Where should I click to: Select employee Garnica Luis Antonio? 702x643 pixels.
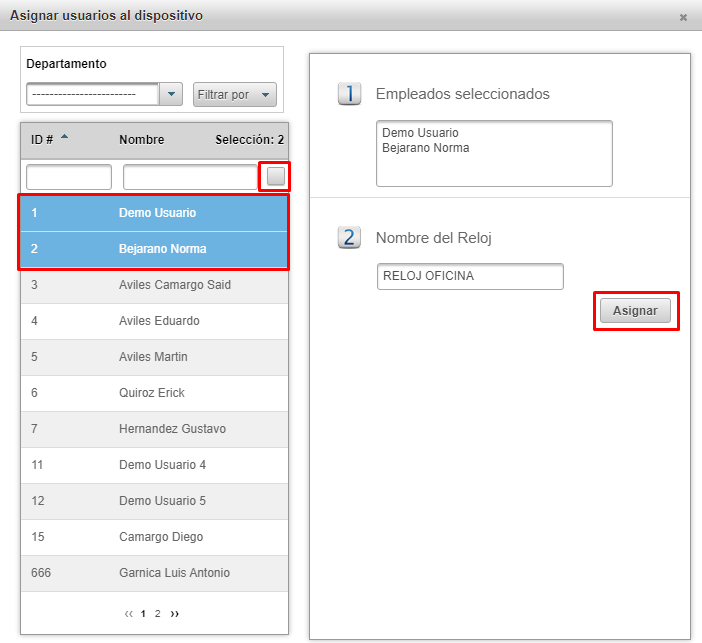[174, 573]
